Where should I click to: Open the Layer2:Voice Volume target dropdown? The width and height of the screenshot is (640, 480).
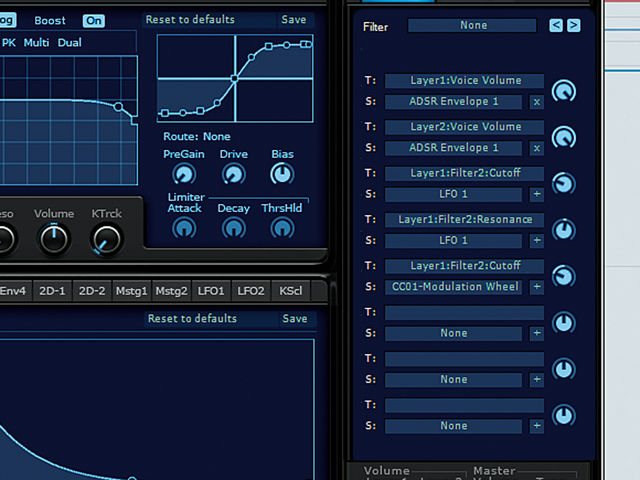pos(464,127)
